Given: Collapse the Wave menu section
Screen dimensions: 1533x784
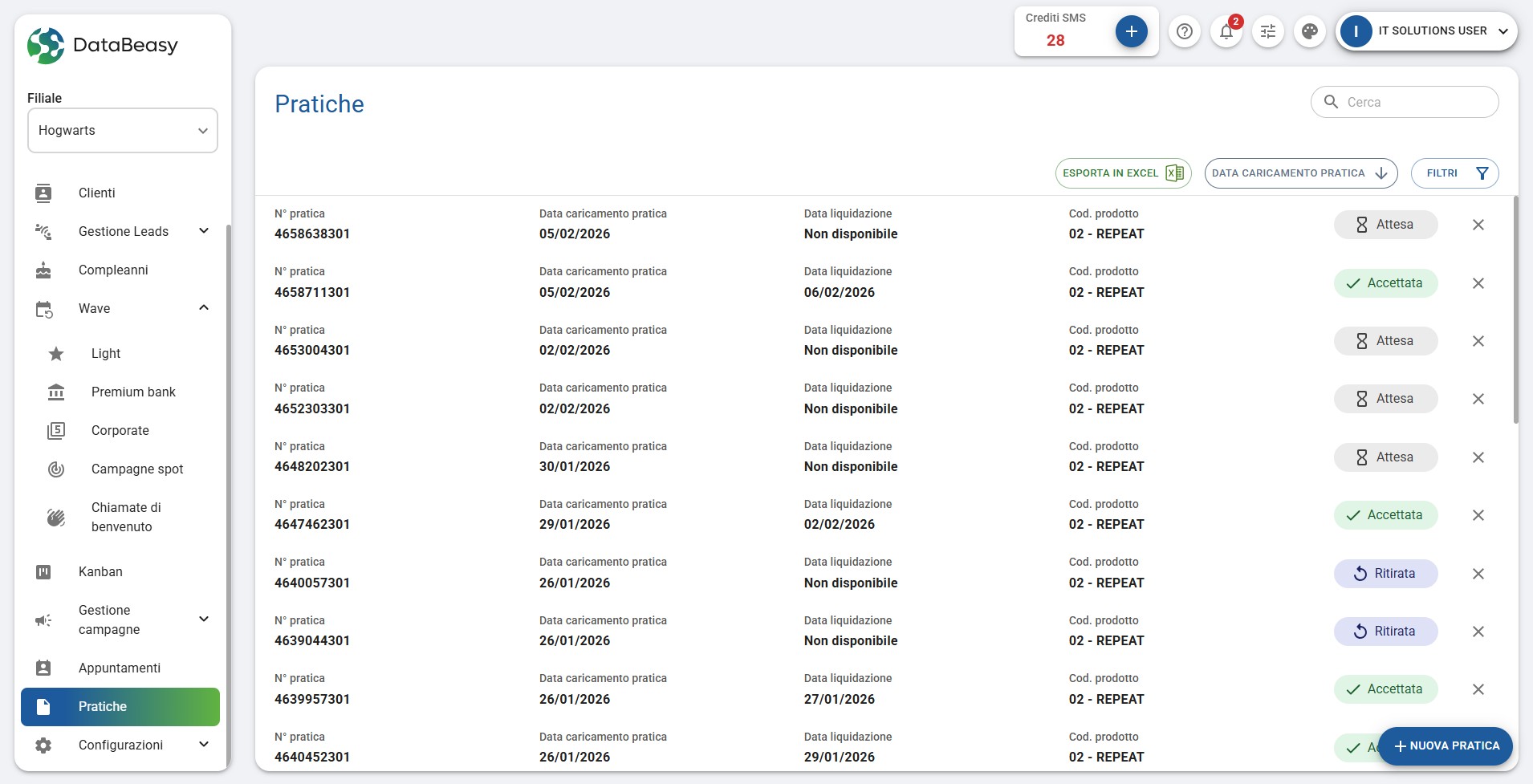Looking at the screenshot, I should point(203,308).
